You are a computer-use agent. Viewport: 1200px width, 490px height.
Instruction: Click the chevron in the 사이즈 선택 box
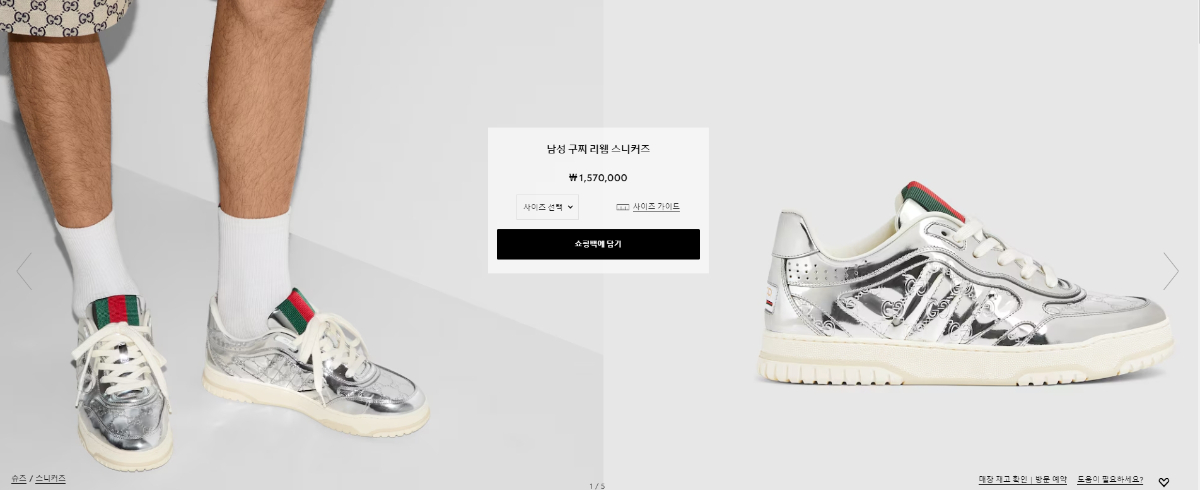570,207
